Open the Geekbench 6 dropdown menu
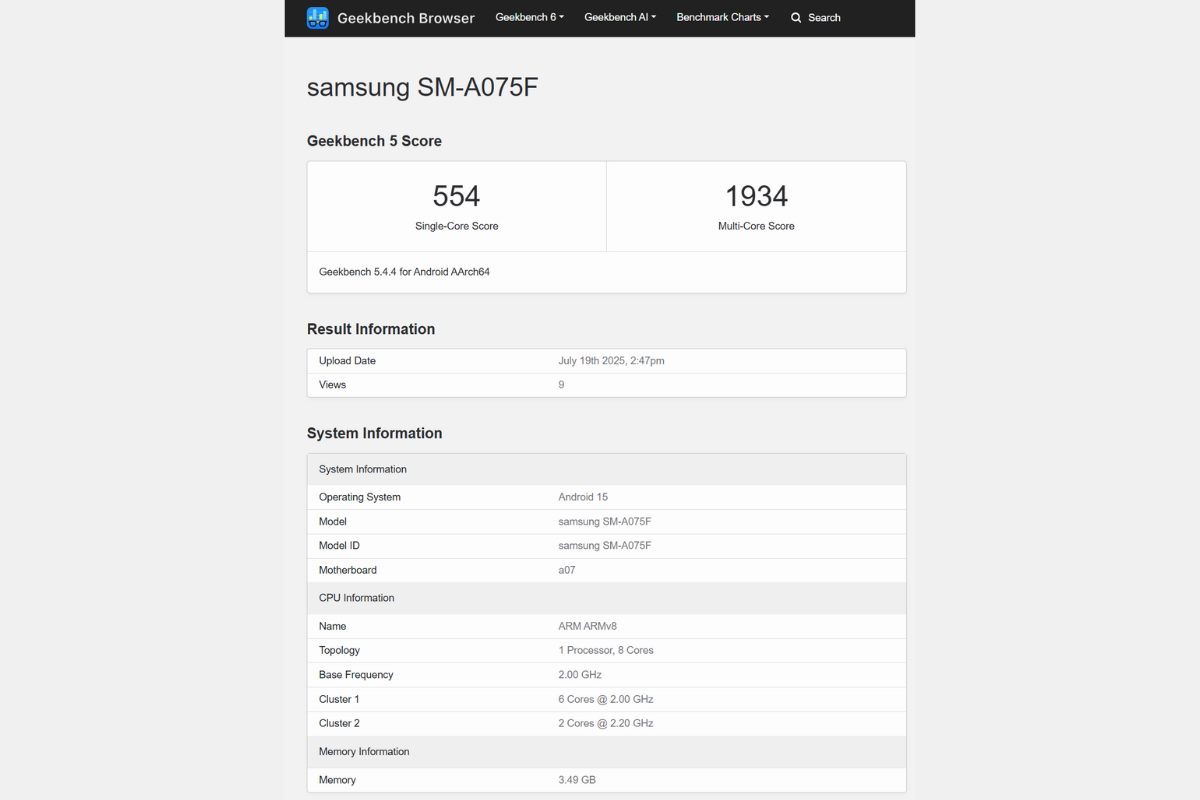 point(530,17)
